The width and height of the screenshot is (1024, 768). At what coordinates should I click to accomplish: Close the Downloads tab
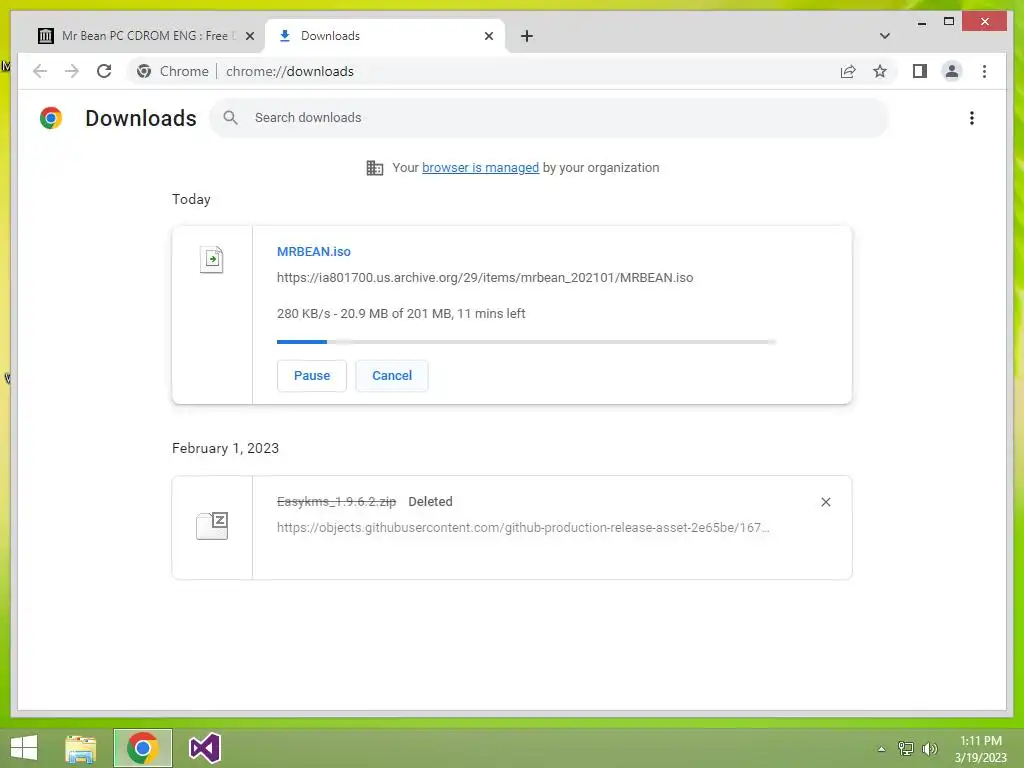pos(488,37)
